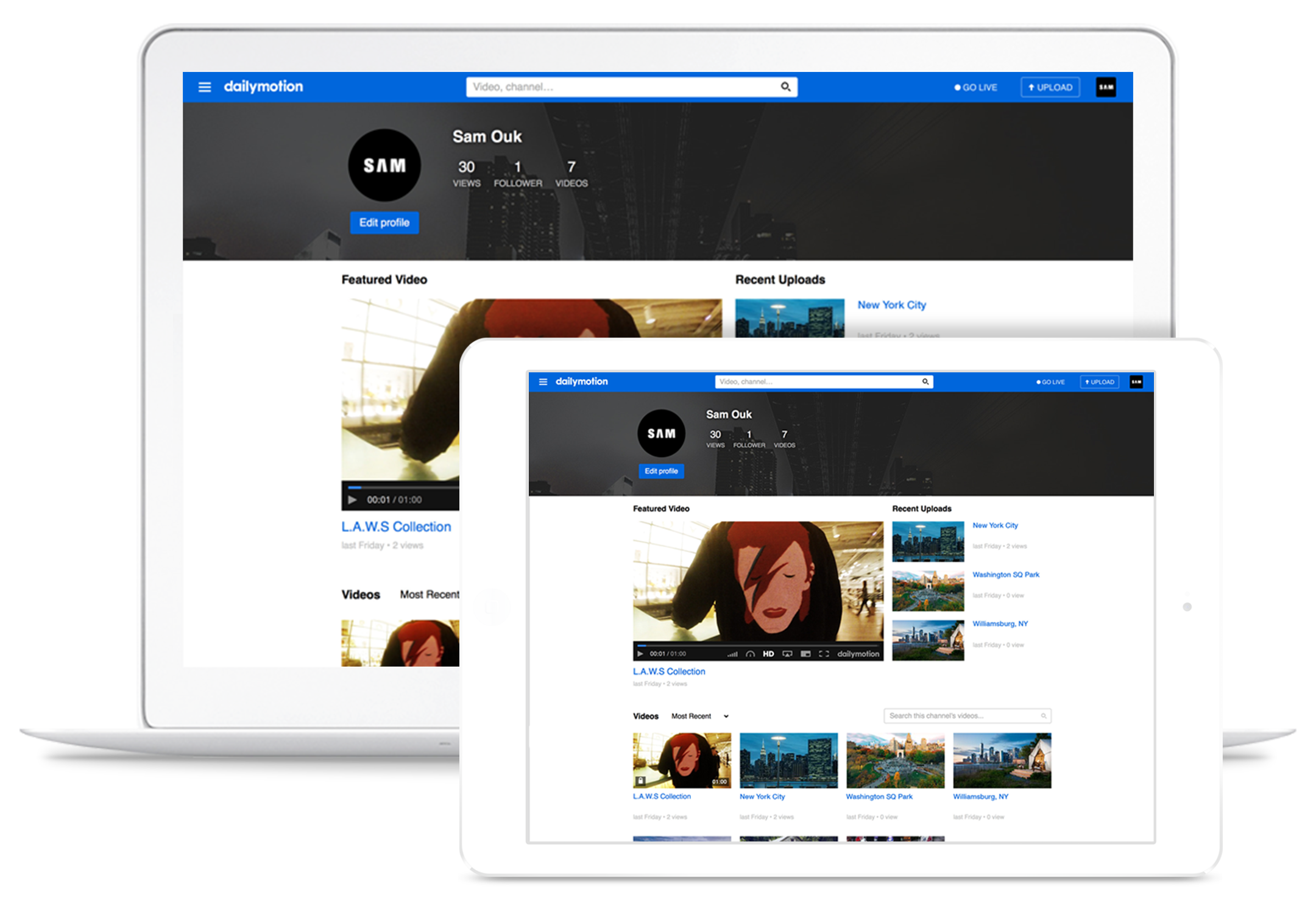The width and height of the screenshot is (1316, 914).
Task: Open New York City link in Videos grid
Action: click(762, 796)
